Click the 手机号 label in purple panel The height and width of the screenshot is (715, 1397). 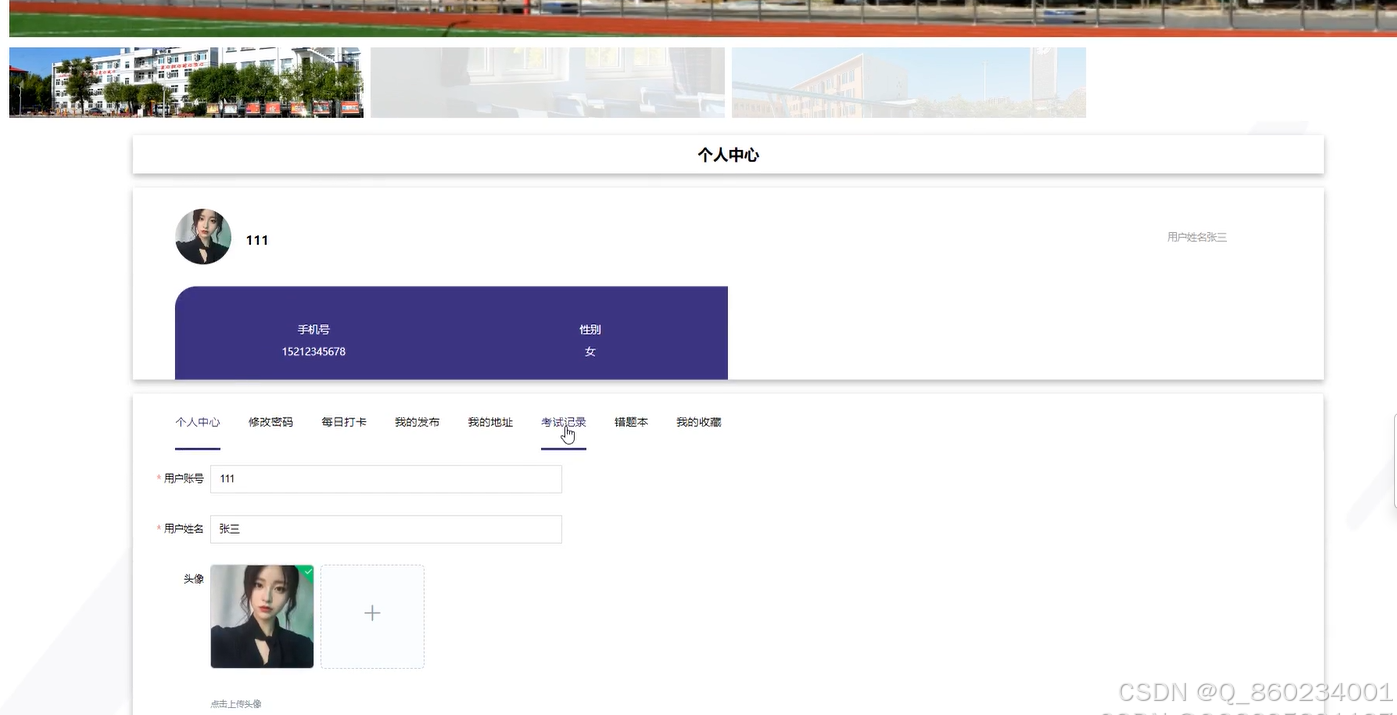point(314,330)
